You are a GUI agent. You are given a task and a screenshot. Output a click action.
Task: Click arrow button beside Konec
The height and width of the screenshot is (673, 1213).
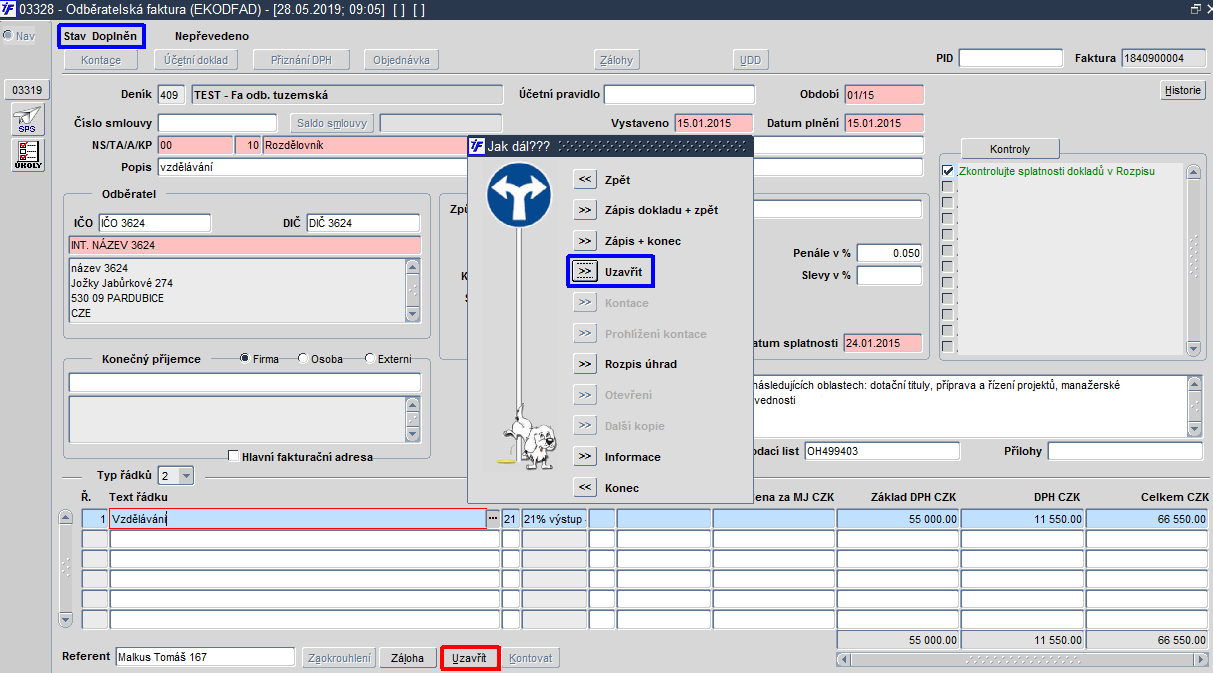pyautogui.click(x=585, y=488)
